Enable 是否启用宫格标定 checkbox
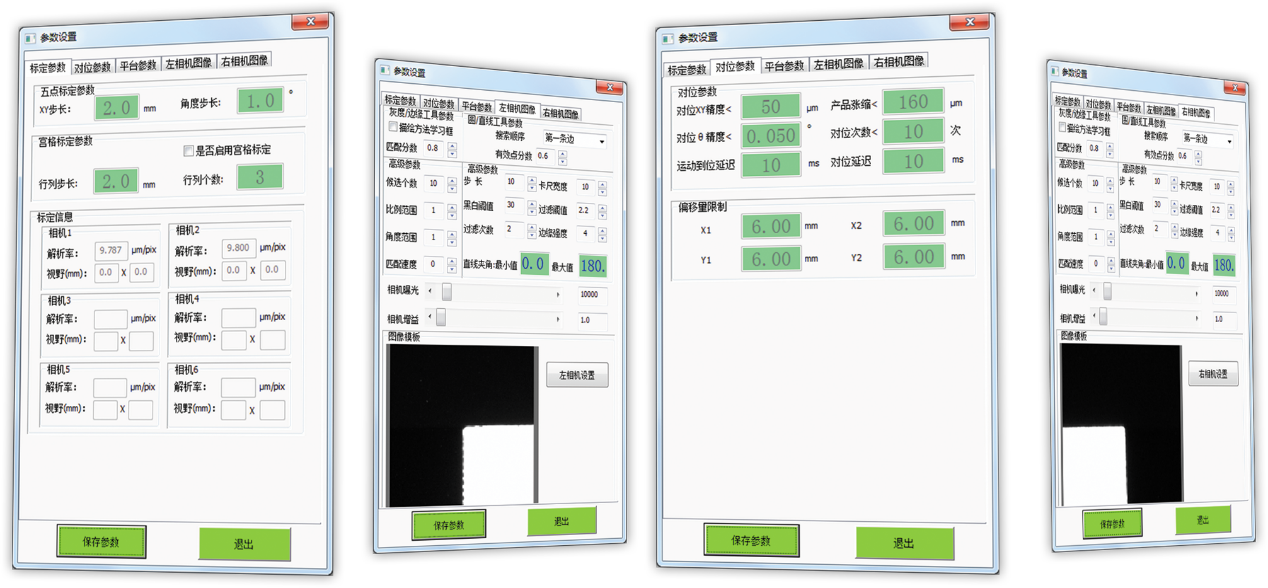Viewport: 1268px width, 588px height. point(188,151)
